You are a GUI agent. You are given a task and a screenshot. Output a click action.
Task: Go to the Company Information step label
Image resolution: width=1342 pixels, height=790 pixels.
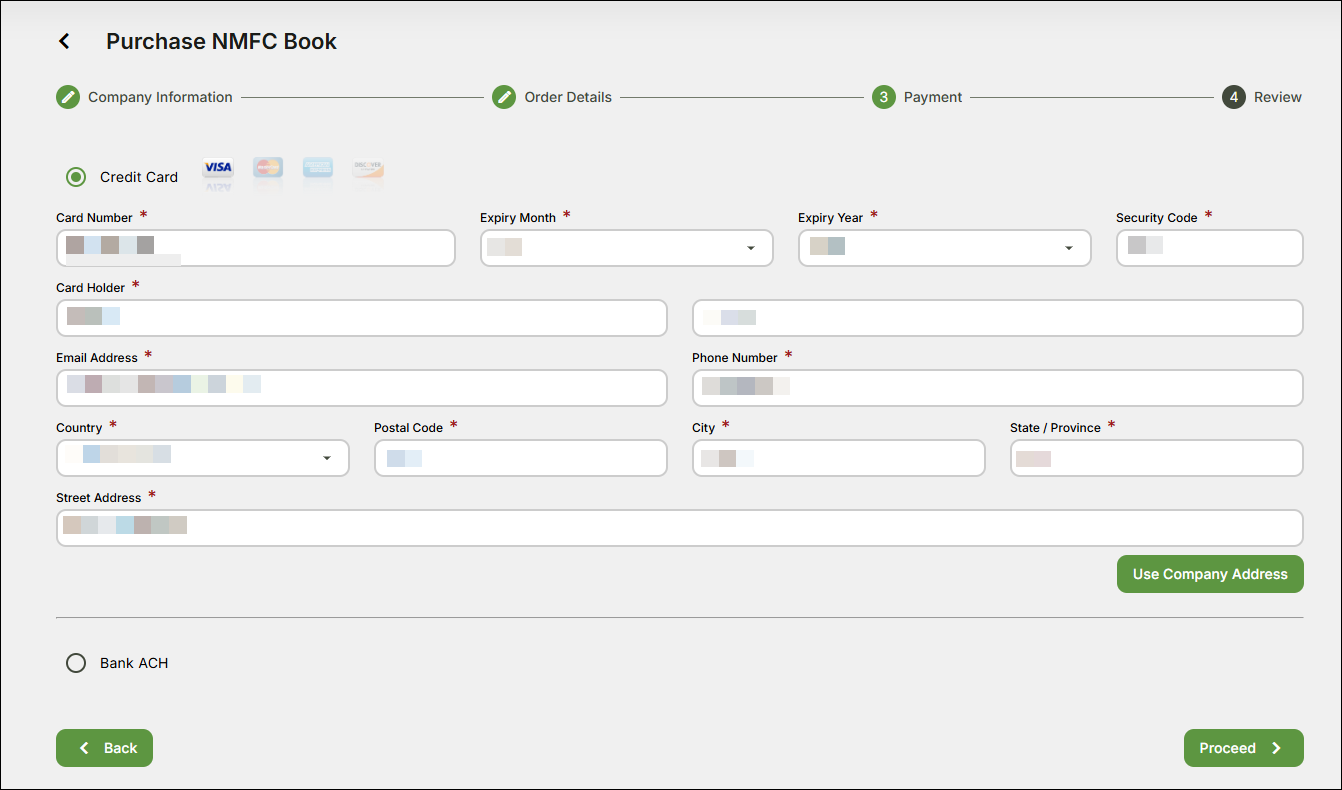pyautogui.click(x=160, y=97)
